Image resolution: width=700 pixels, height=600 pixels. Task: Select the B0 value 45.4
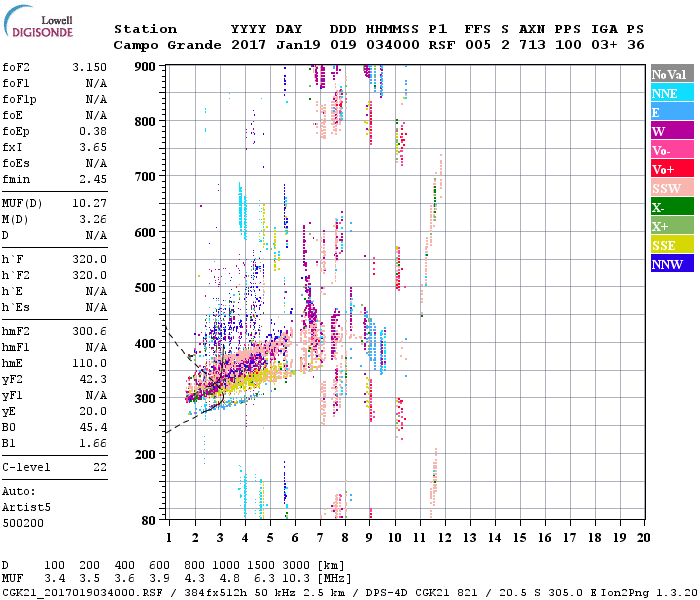93,428
